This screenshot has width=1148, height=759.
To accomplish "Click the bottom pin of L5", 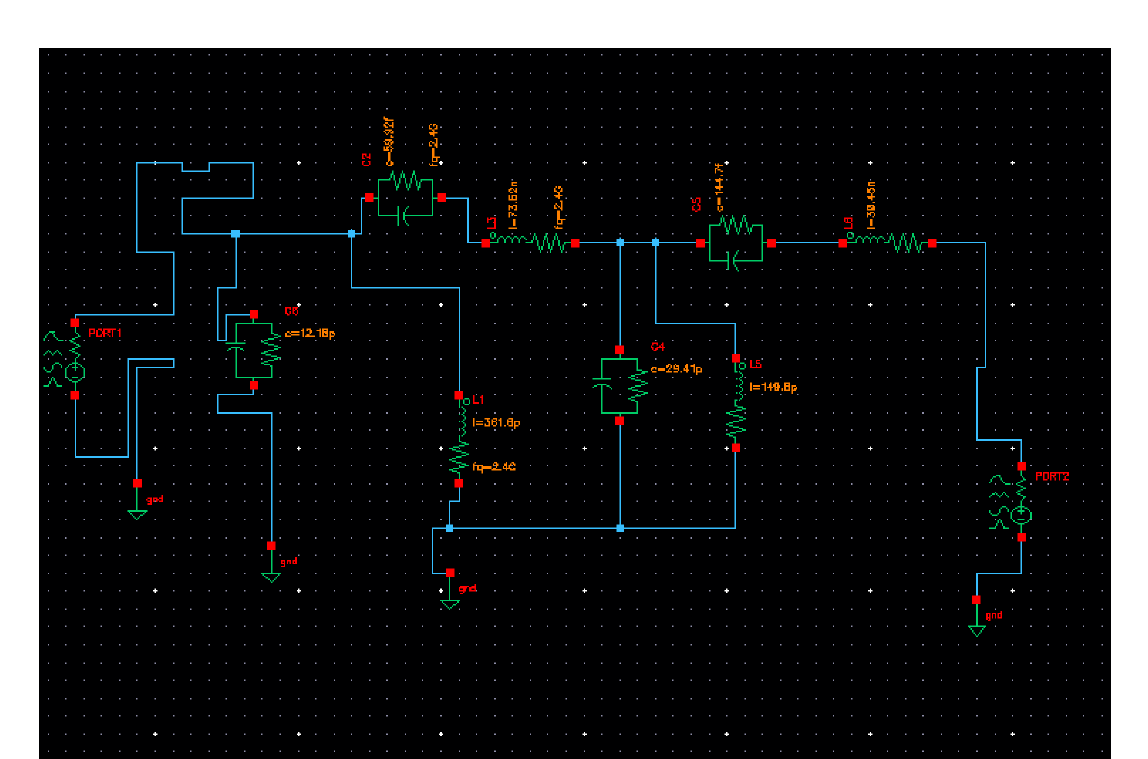I will (x=736, y=448).
